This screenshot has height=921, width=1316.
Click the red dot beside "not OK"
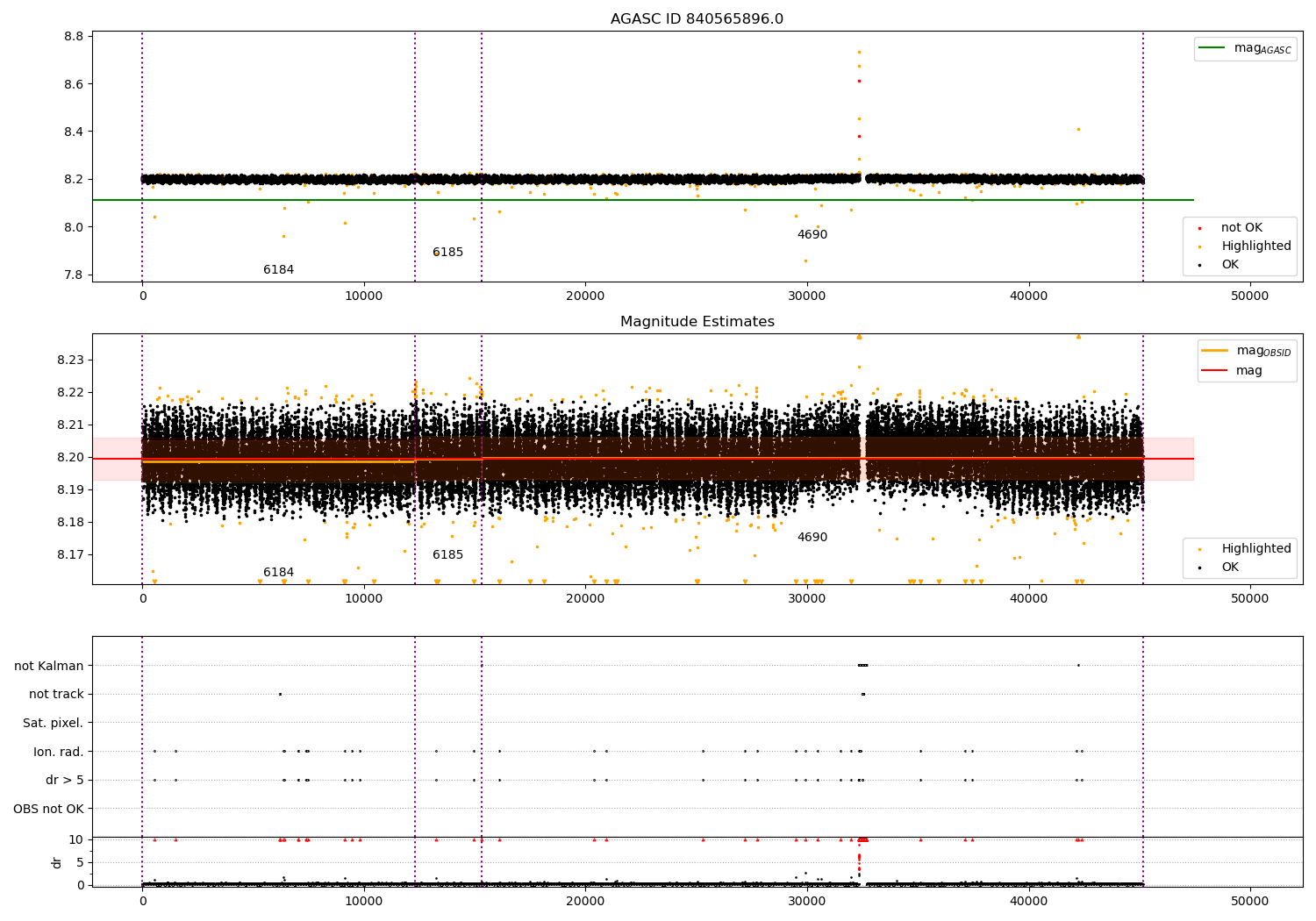pos(1199,228)
